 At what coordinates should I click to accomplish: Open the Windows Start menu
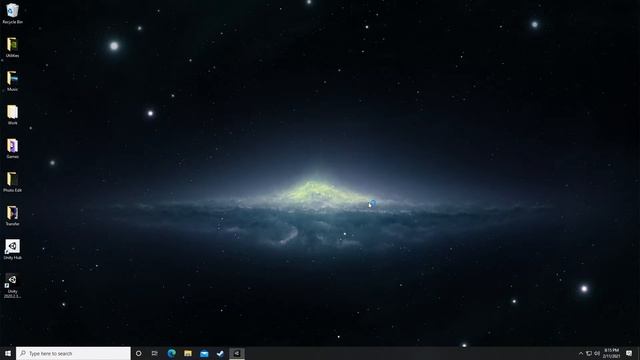pyautogui.click(x=8, y=353)
